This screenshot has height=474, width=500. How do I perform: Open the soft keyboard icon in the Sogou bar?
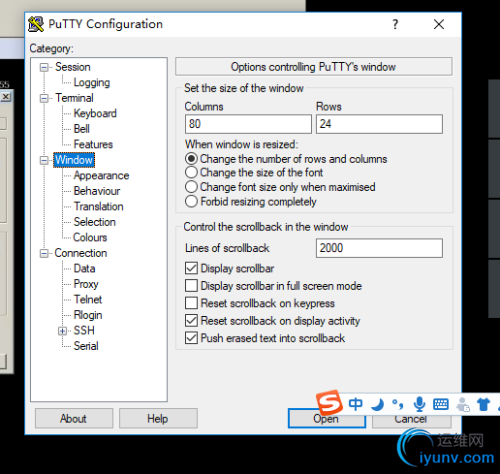[441, 404]
